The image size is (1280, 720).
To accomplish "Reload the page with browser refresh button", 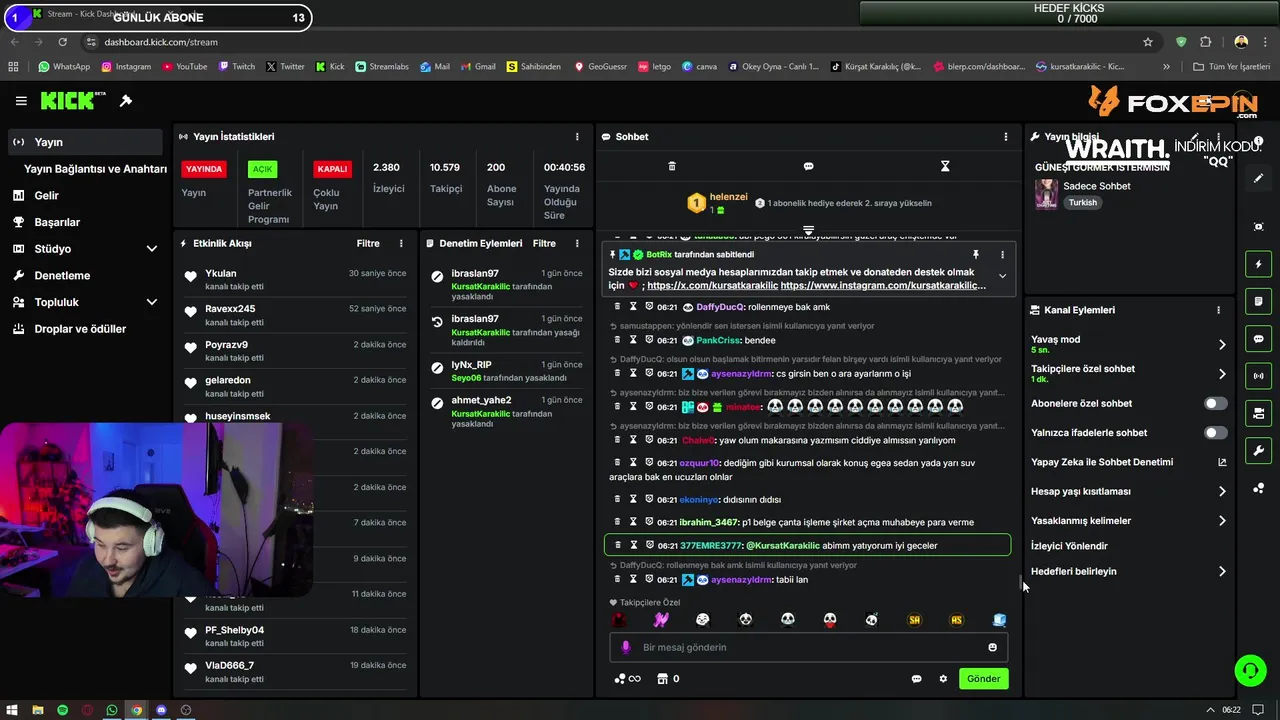I will pyautogui.click(x=63, y=42).
